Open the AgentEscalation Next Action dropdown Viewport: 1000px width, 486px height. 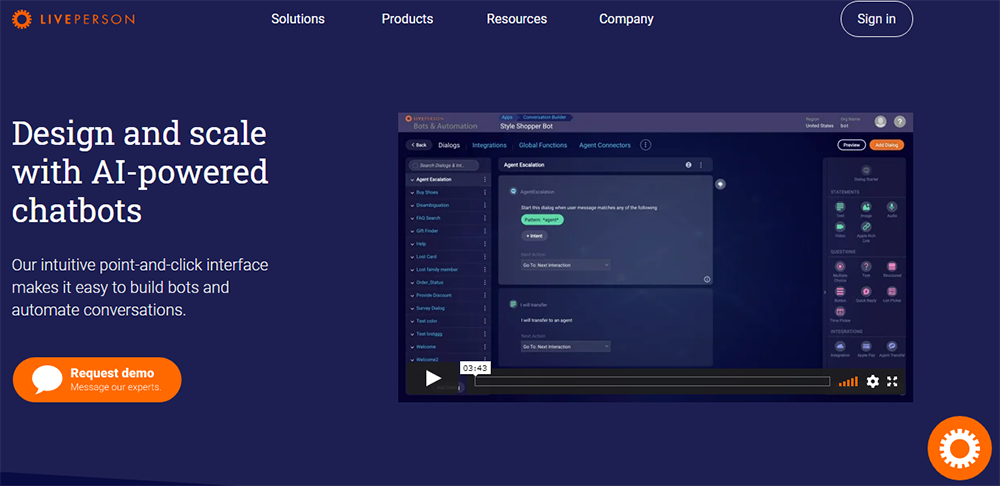[566, 265]
